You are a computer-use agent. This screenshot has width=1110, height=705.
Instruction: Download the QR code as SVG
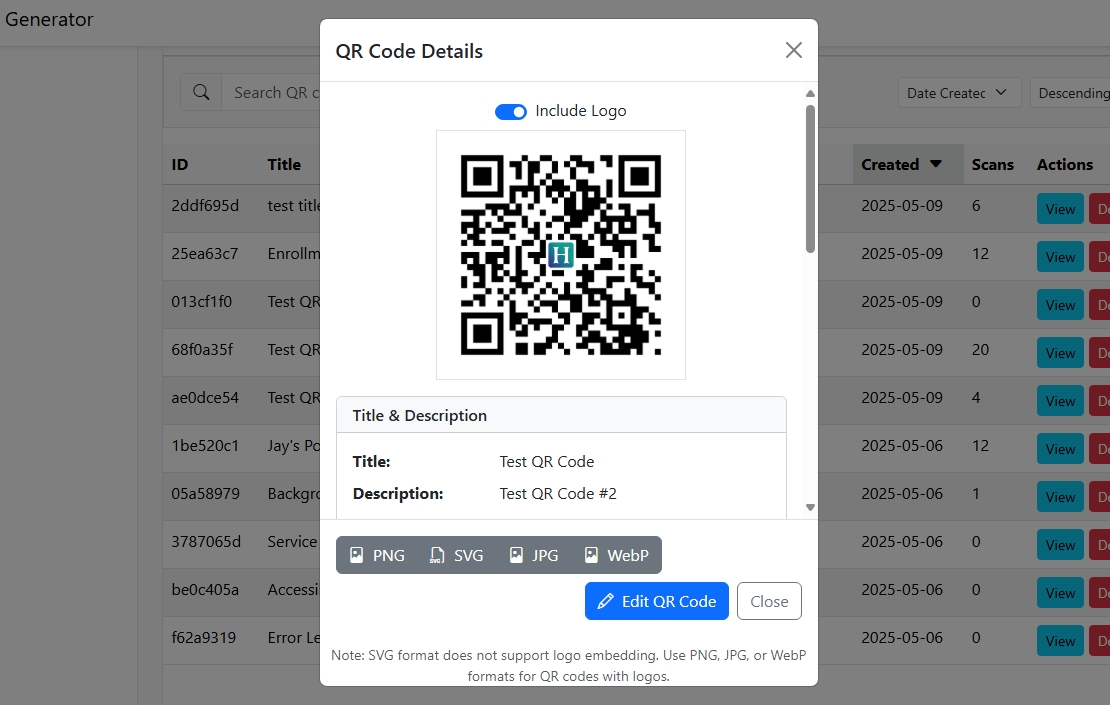click(457, 556)
